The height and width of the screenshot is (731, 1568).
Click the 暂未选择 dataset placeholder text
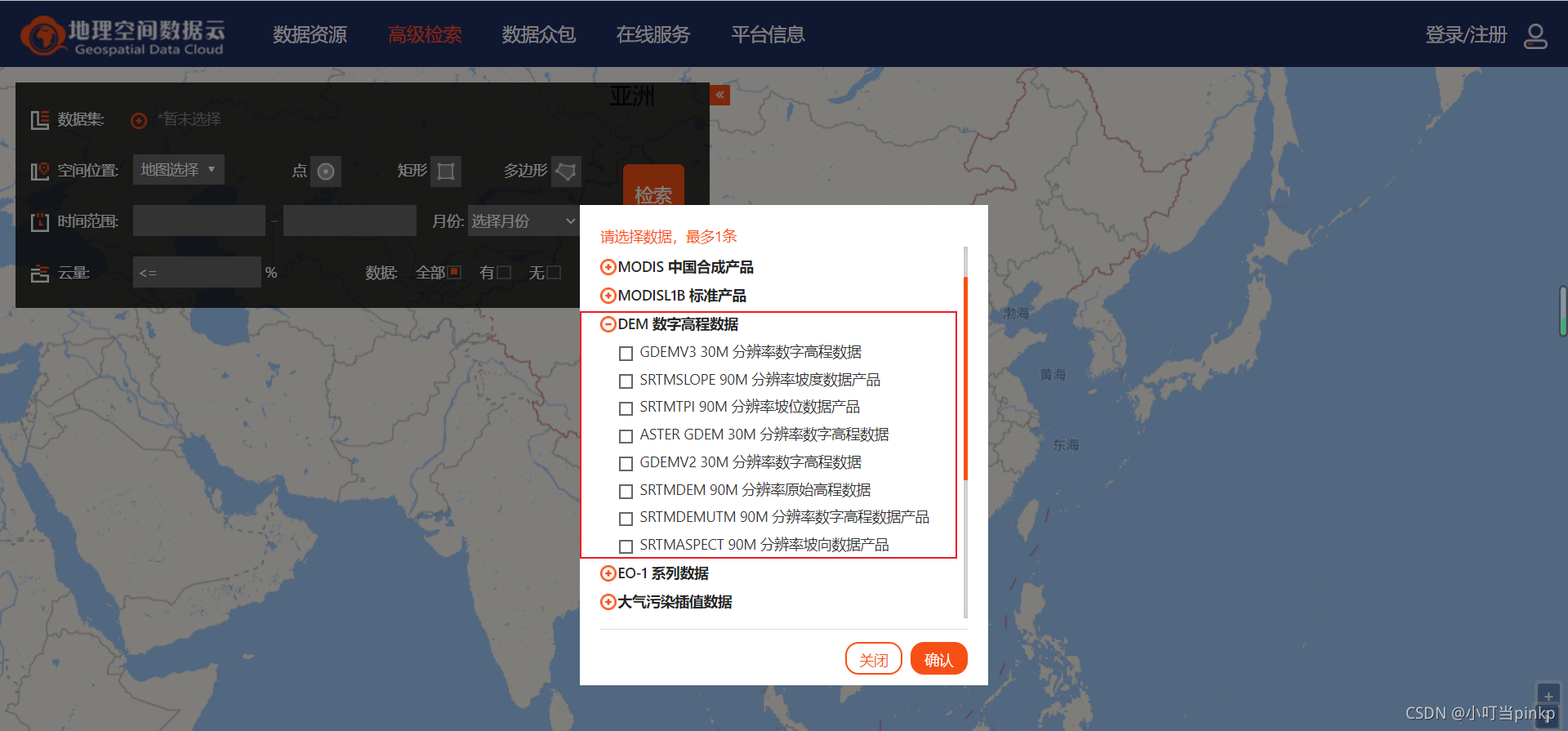click(x=189, y=119)
